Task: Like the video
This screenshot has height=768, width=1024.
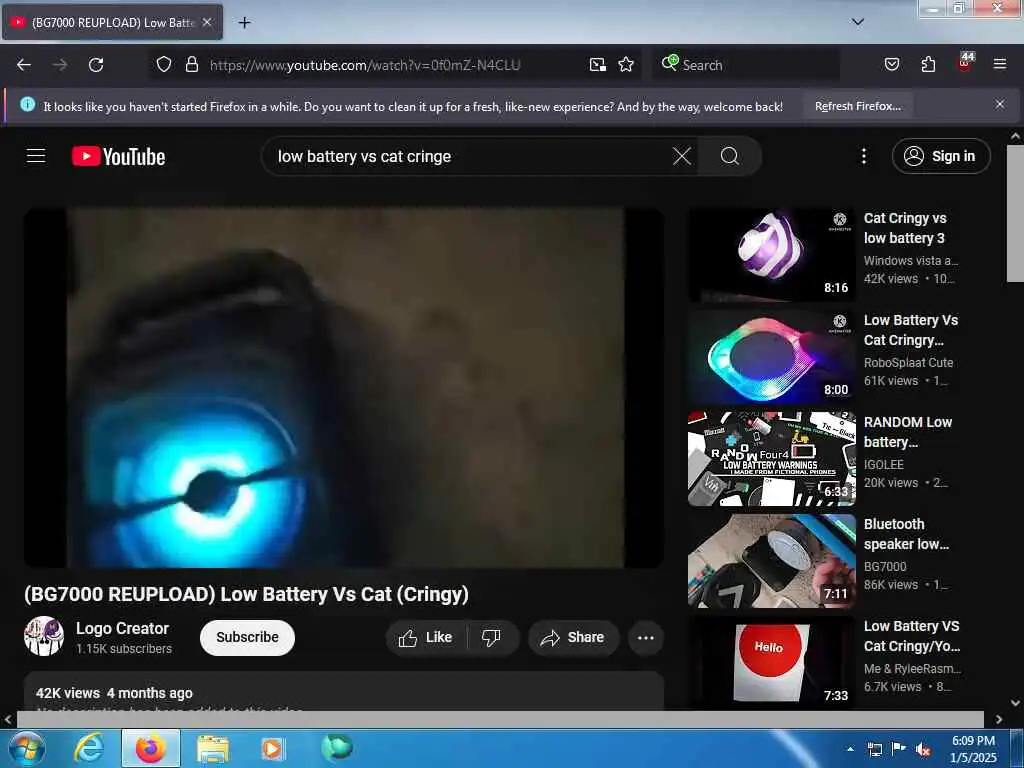Action: (x=426, y=637)
